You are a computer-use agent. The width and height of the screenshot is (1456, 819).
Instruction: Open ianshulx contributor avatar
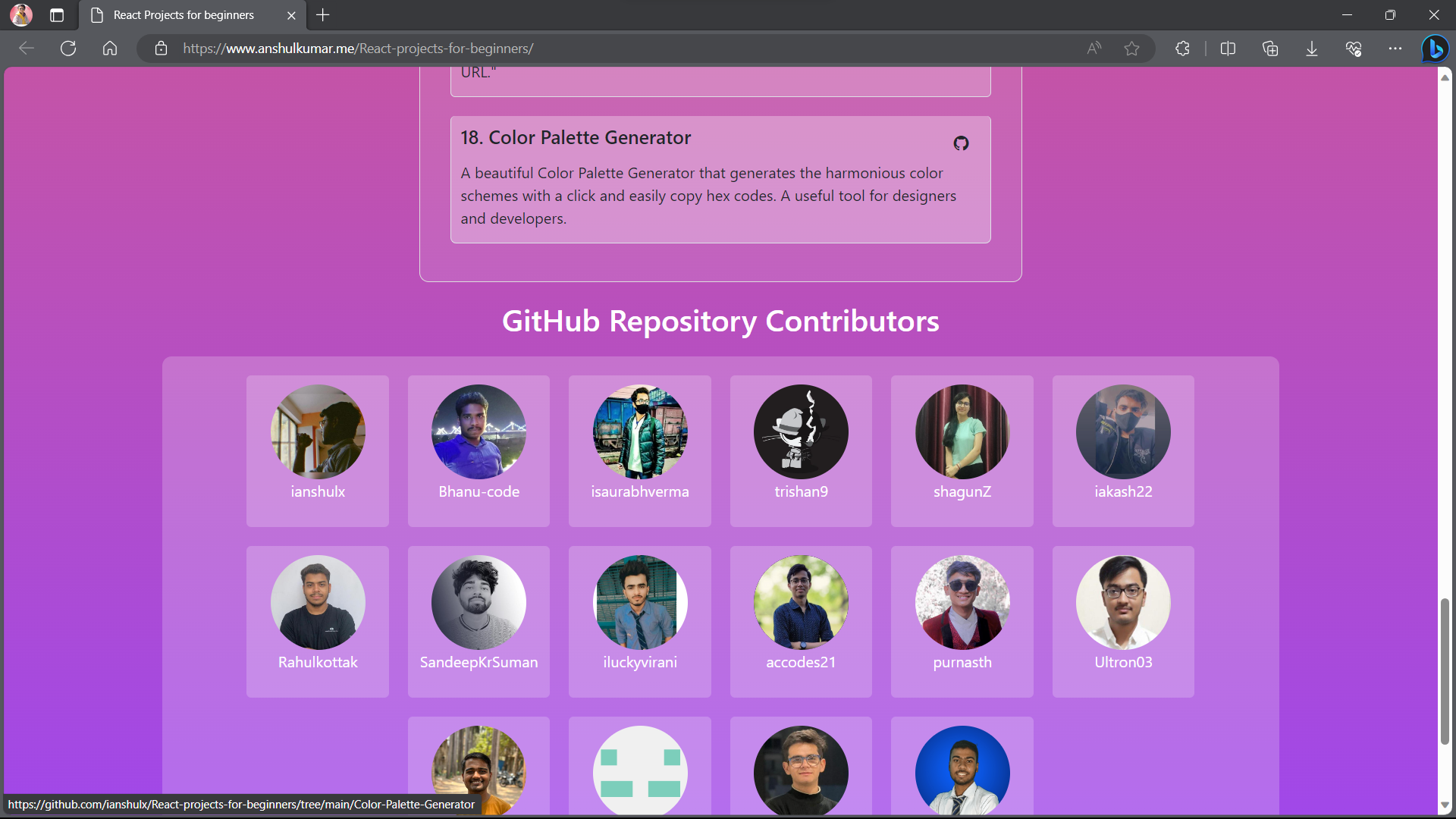(x=318, y=431)
